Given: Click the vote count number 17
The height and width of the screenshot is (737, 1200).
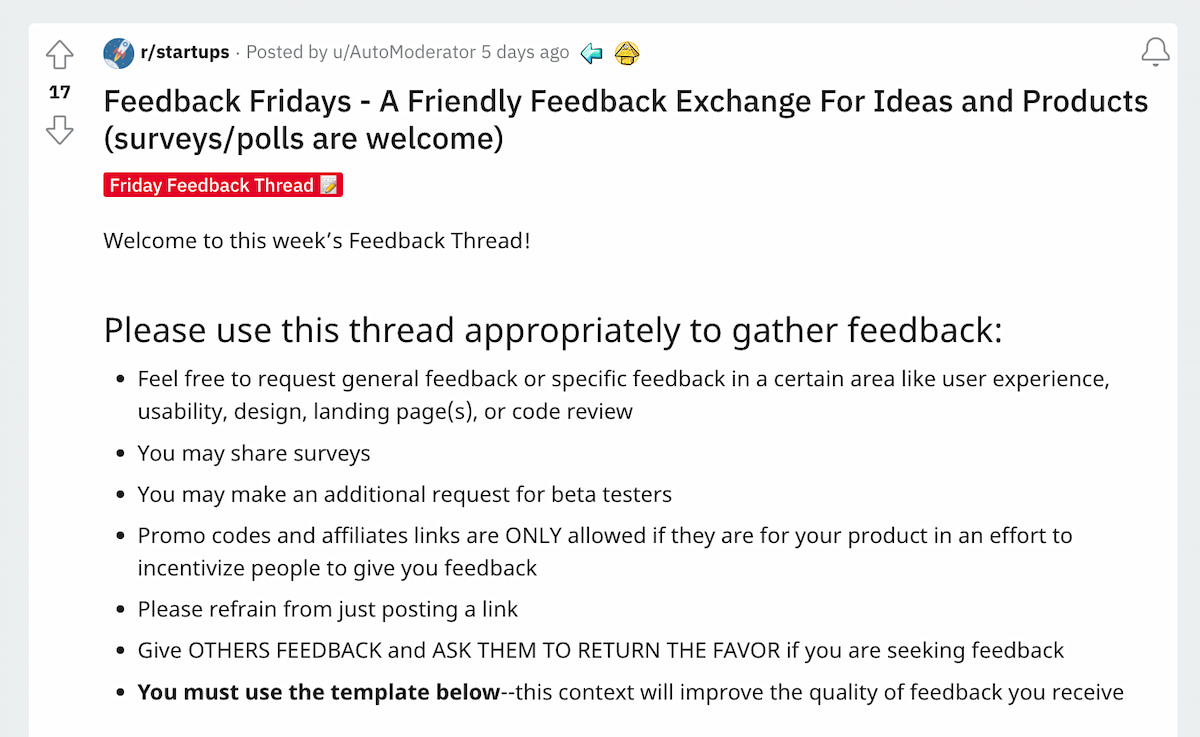Looking at the screenshot, I should 60,92.
